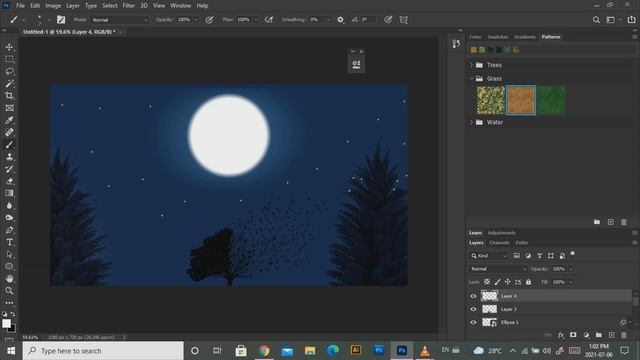Select the Gradient tool
This screenshot has height=360, width=640.
[x=9, y=193]
